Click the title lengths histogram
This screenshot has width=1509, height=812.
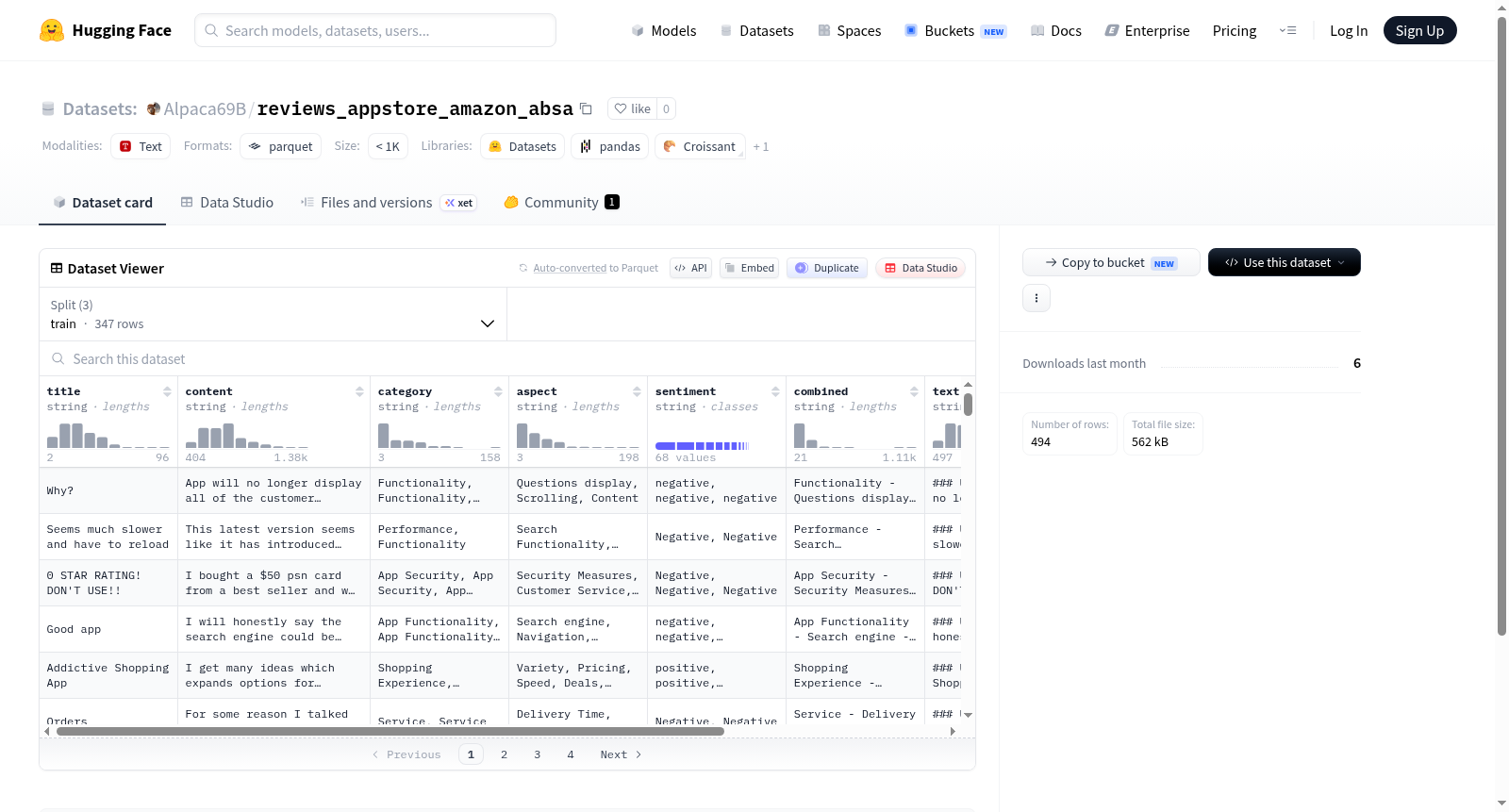click(x=108, y=435)
